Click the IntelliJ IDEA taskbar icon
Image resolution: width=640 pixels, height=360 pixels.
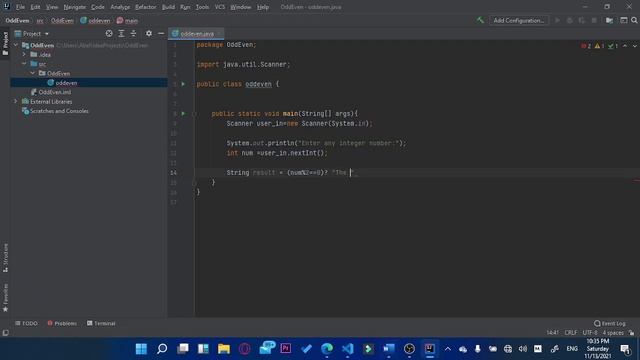430,349
